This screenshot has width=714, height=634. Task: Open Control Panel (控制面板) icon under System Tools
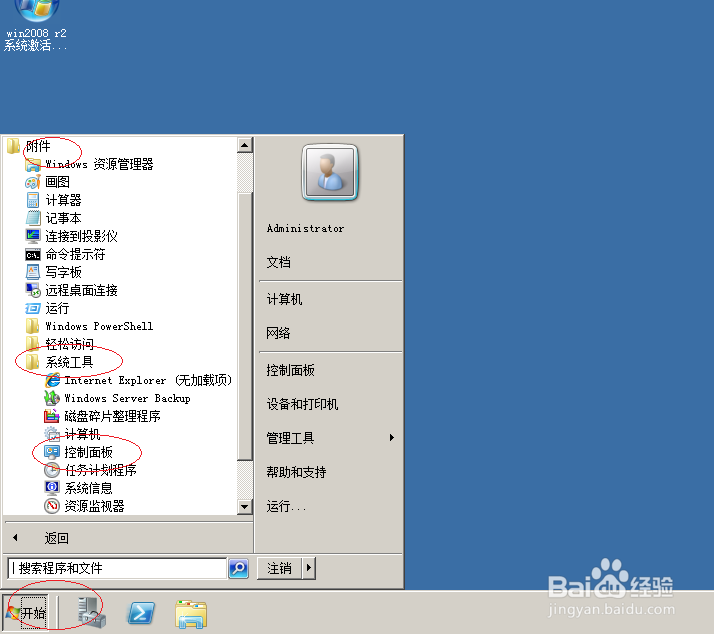coord(52,452)
